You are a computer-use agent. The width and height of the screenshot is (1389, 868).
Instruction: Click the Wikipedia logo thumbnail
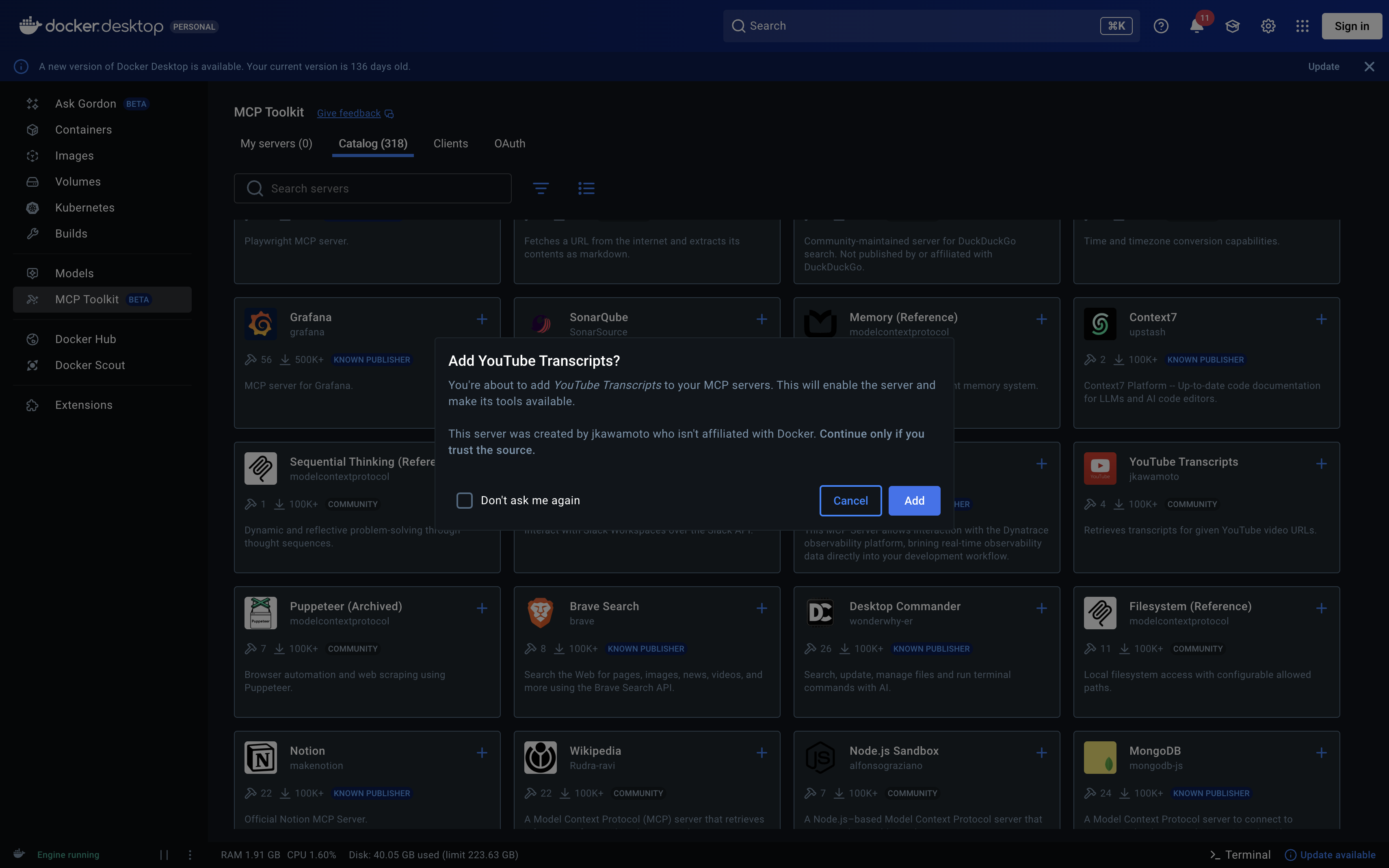click(540, 758)
